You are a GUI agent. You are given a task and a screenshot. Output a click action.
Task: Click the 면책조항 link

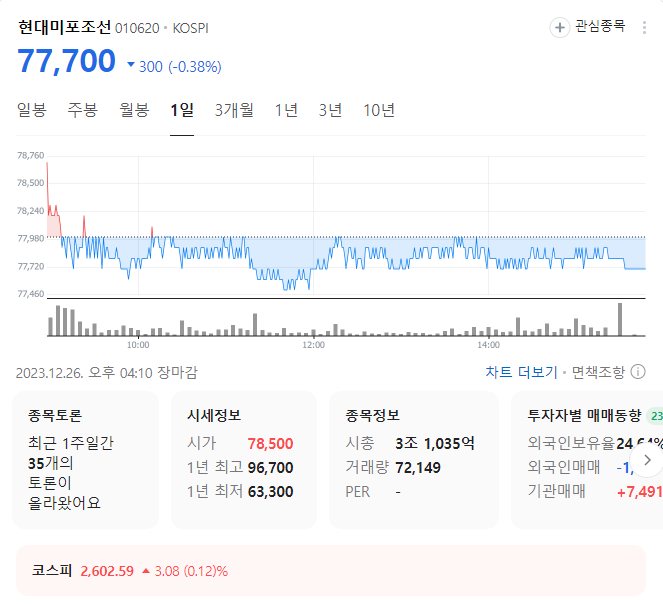tap(598, 372)
